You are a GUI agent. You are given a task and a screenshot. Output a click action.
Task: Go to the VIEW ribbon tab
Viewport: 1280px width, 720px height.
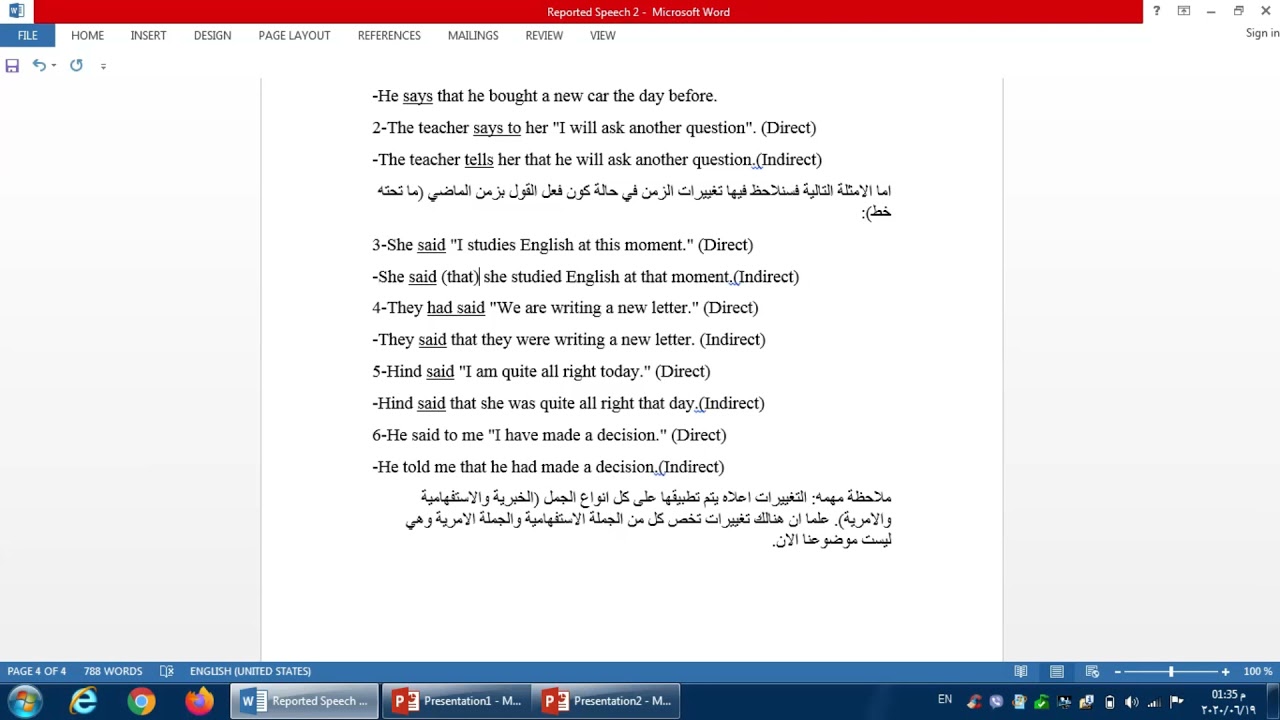[603, 35]
